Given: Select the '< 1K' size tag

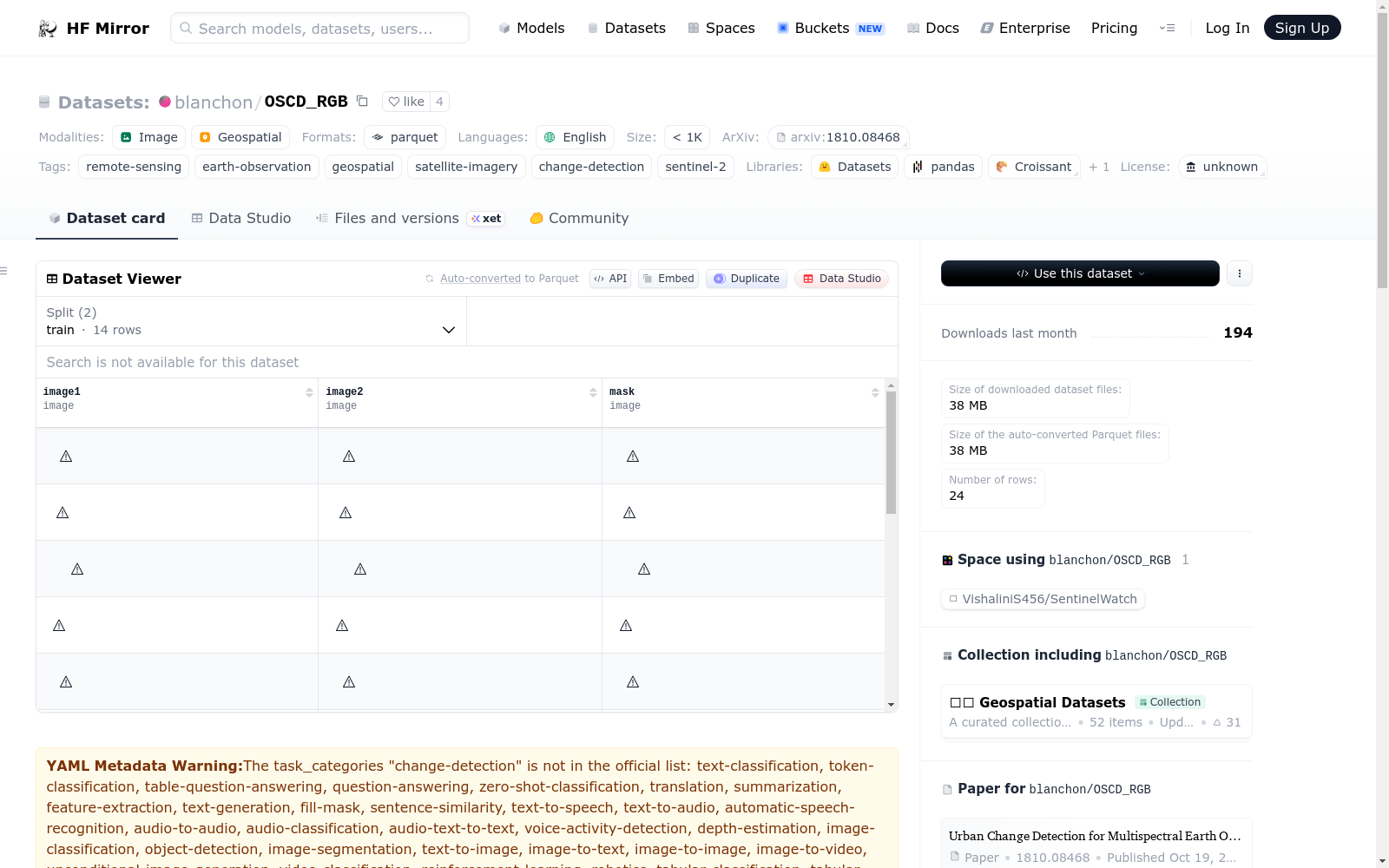Looking at the screenshot, I should pos(687,137).
